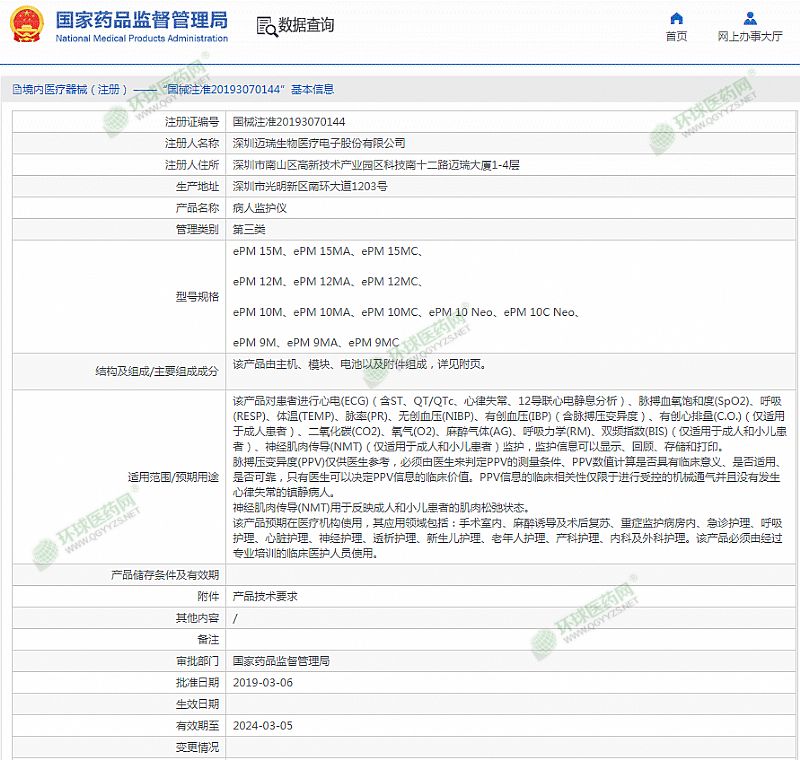Click the expiry date 2024-03-05
This screenshot has height=760, width=800.
(262, 726)
